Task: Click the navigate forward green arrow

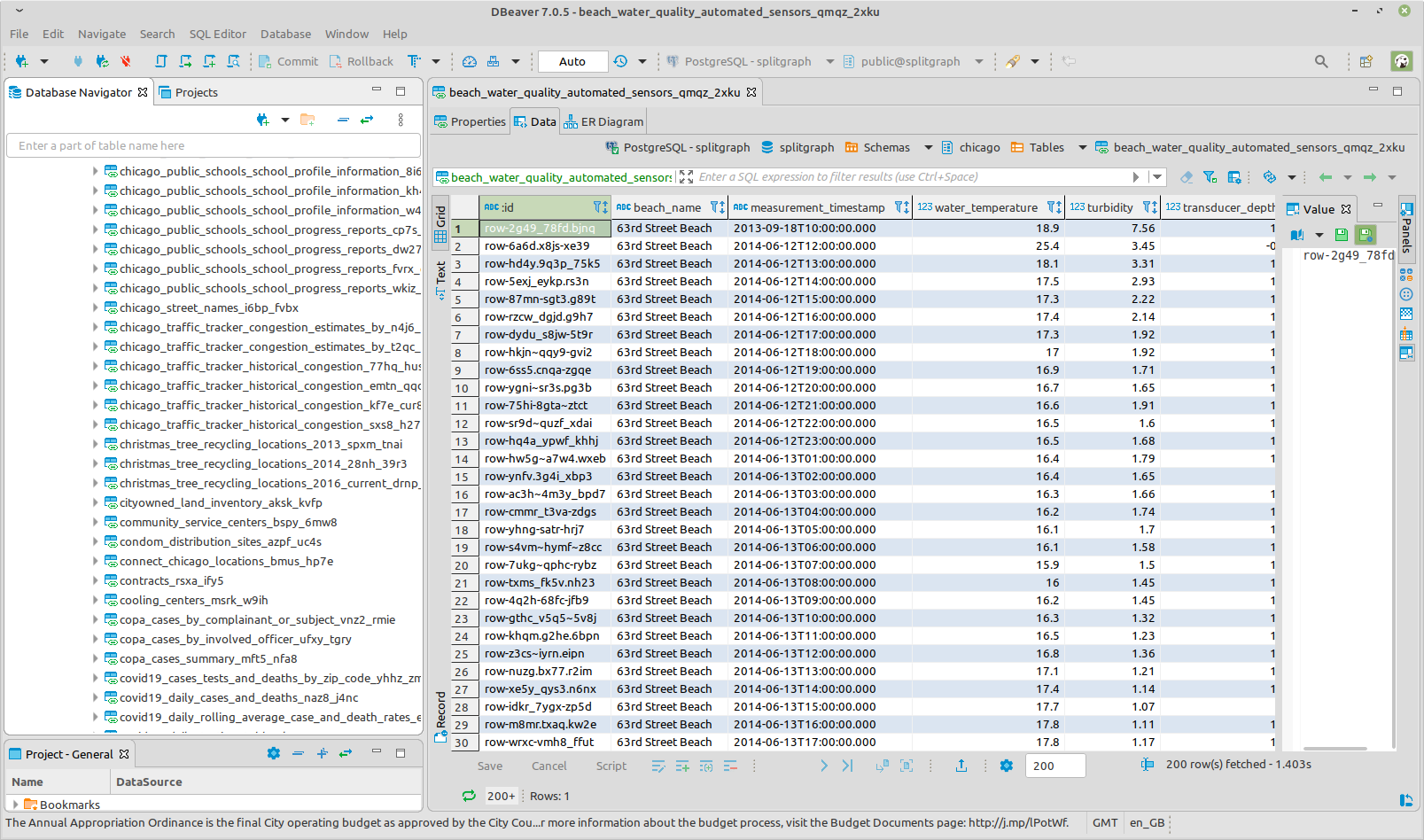Action: coord(1370,177)
